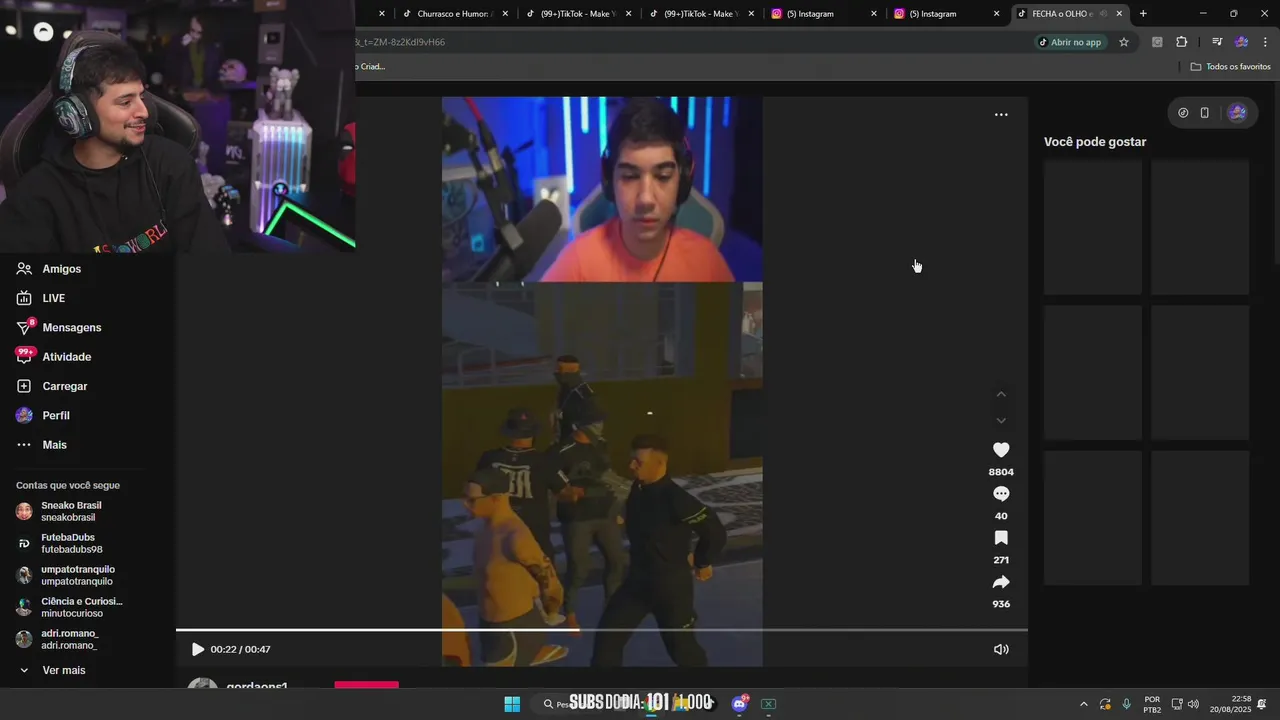The width and height of the screenshot is (1280, 720).
Task: Expand followed accounts with Ver mais
Action: point(64,670)
